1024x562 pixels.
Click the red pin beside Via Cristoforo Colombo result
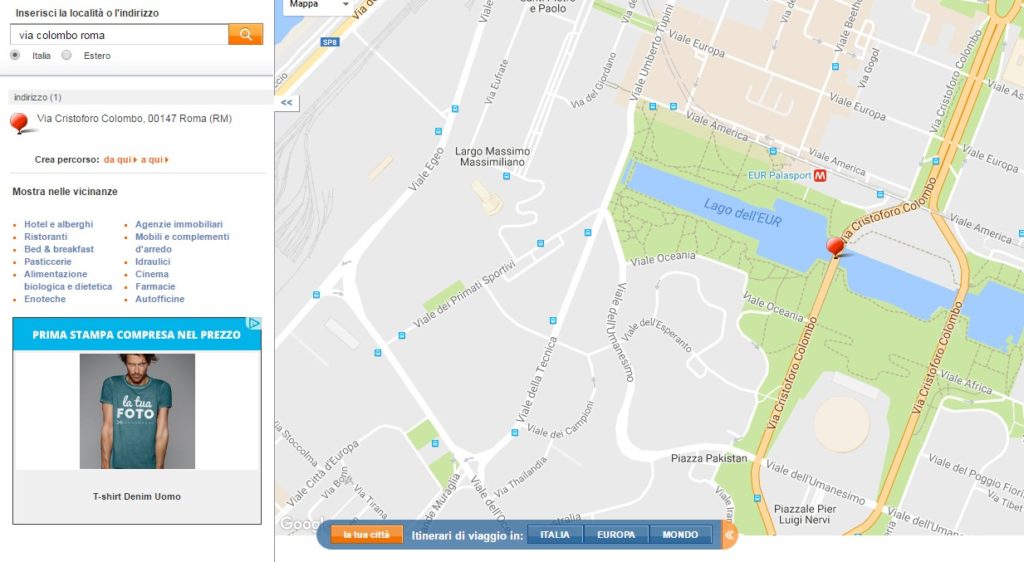(x=20, y=122)
